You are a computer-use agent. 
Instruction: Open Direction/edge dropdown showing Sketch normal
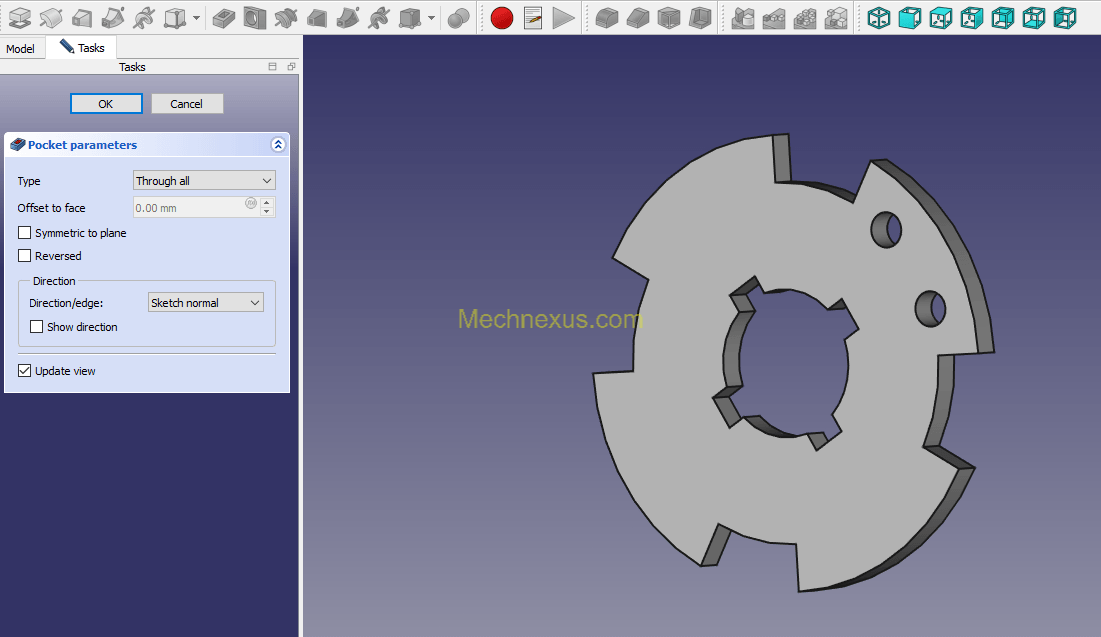pos(205,303)
